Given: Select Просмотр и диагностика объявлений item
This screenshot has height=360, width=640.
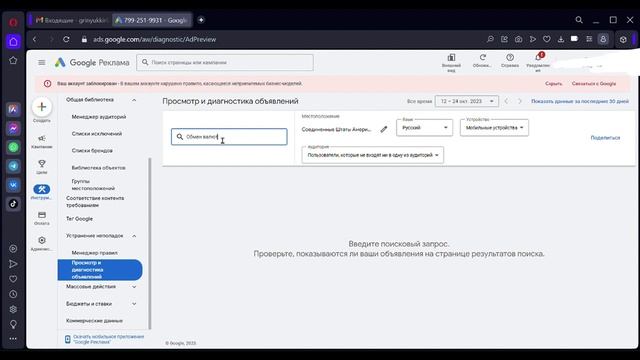Looking at the screenshot, I should [100, 270].
